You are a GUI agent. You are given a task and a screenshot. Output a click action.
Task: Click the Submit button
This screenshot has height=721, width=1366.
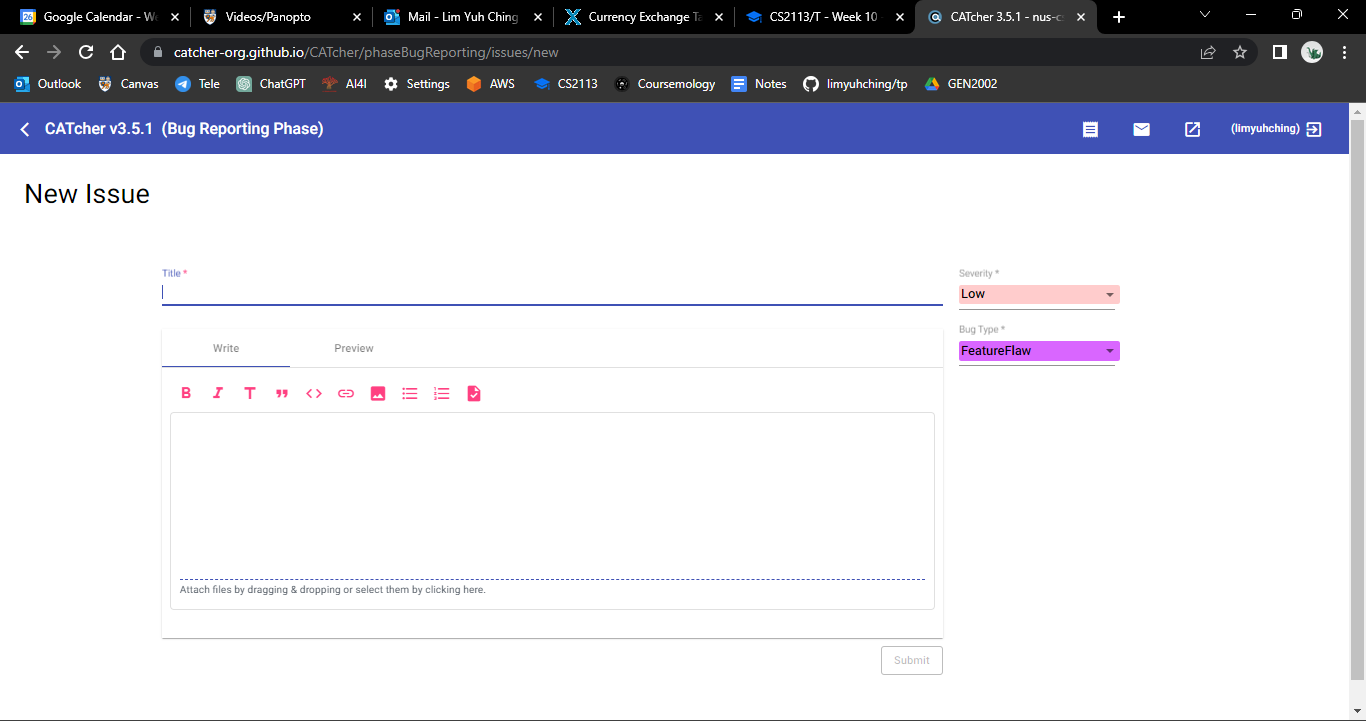click(x=912, y=660)
